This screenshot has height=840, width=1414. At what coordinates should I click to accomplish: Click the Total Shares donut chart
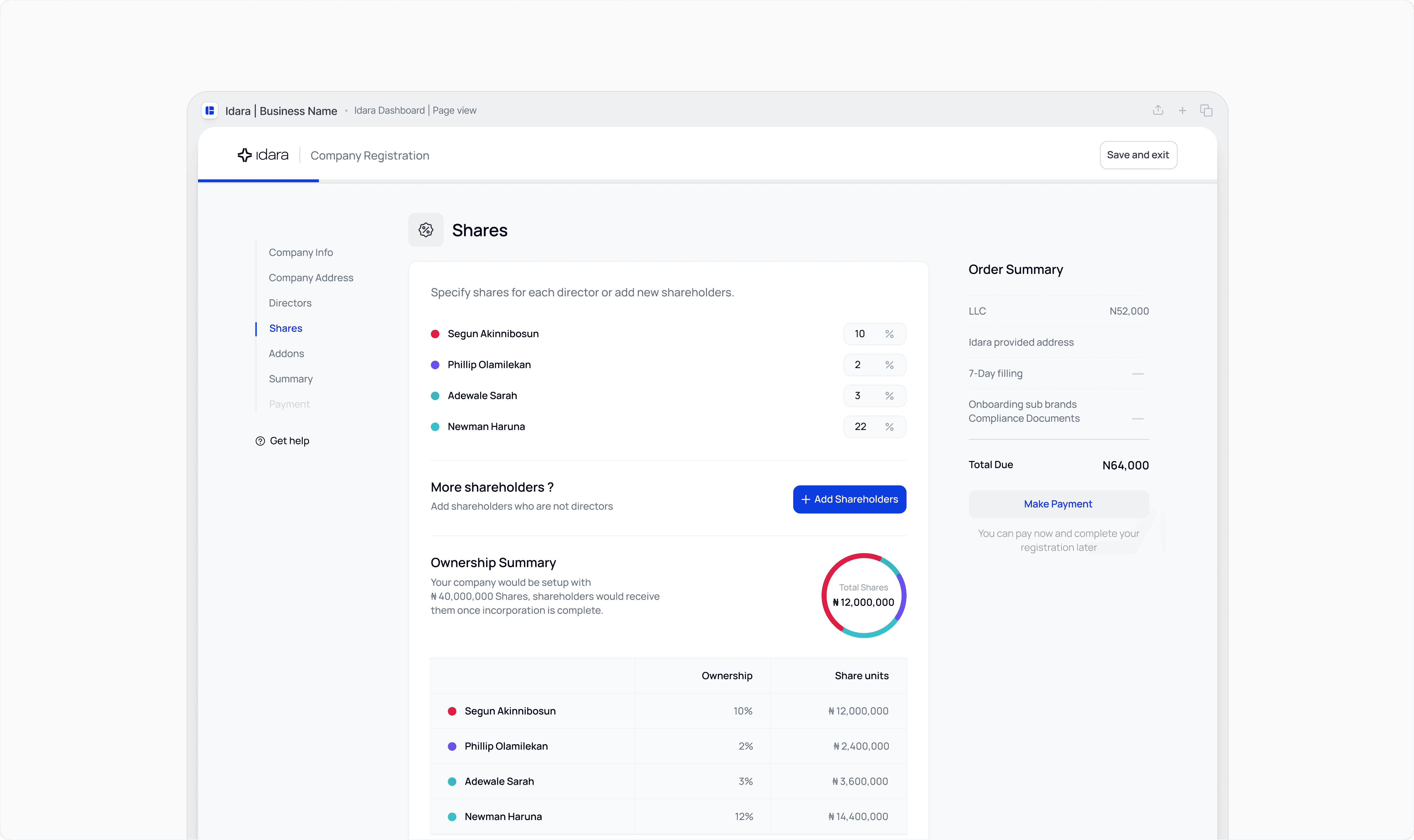coord(863,595)
